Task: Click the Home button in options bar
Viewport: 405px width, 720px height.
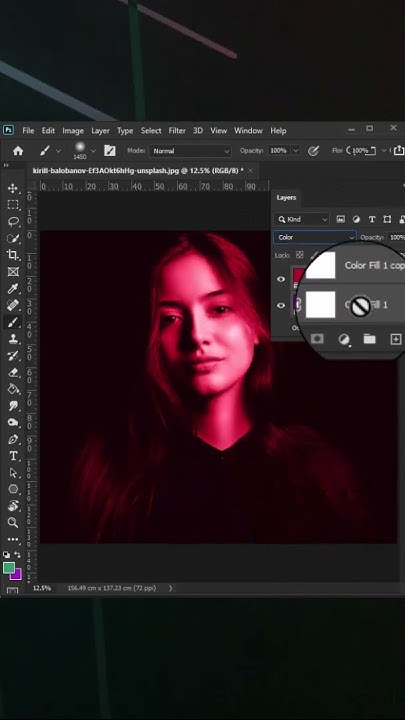Action: coord(18,151)
